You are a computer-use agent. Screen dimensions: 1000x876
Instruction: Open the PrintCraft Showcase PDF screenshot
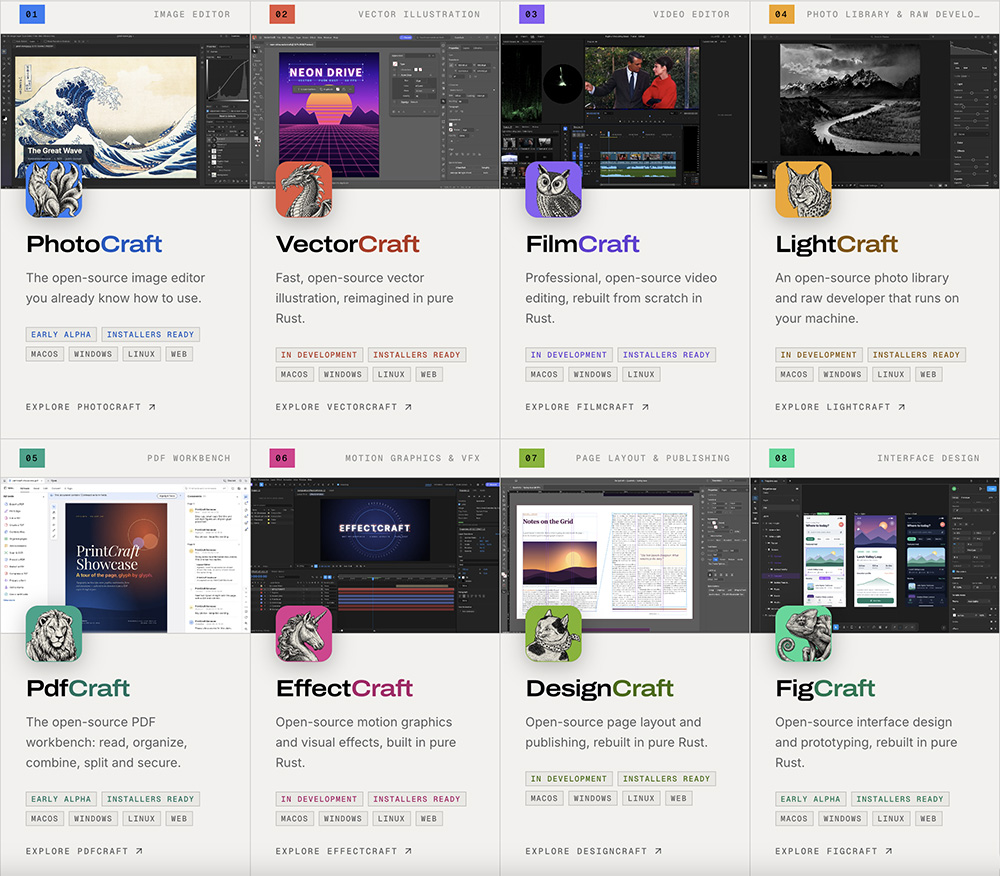(125, 555)
